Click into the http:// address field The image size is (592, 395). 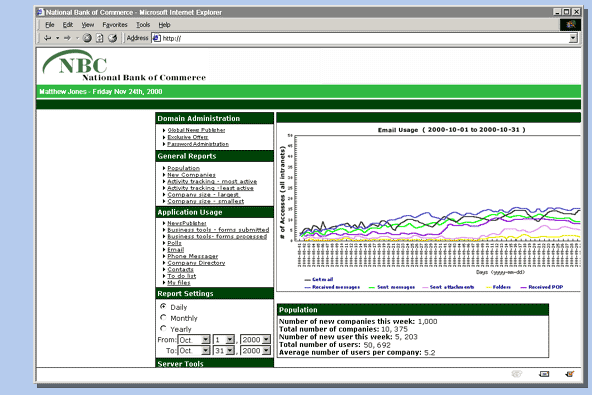point(364,38)
